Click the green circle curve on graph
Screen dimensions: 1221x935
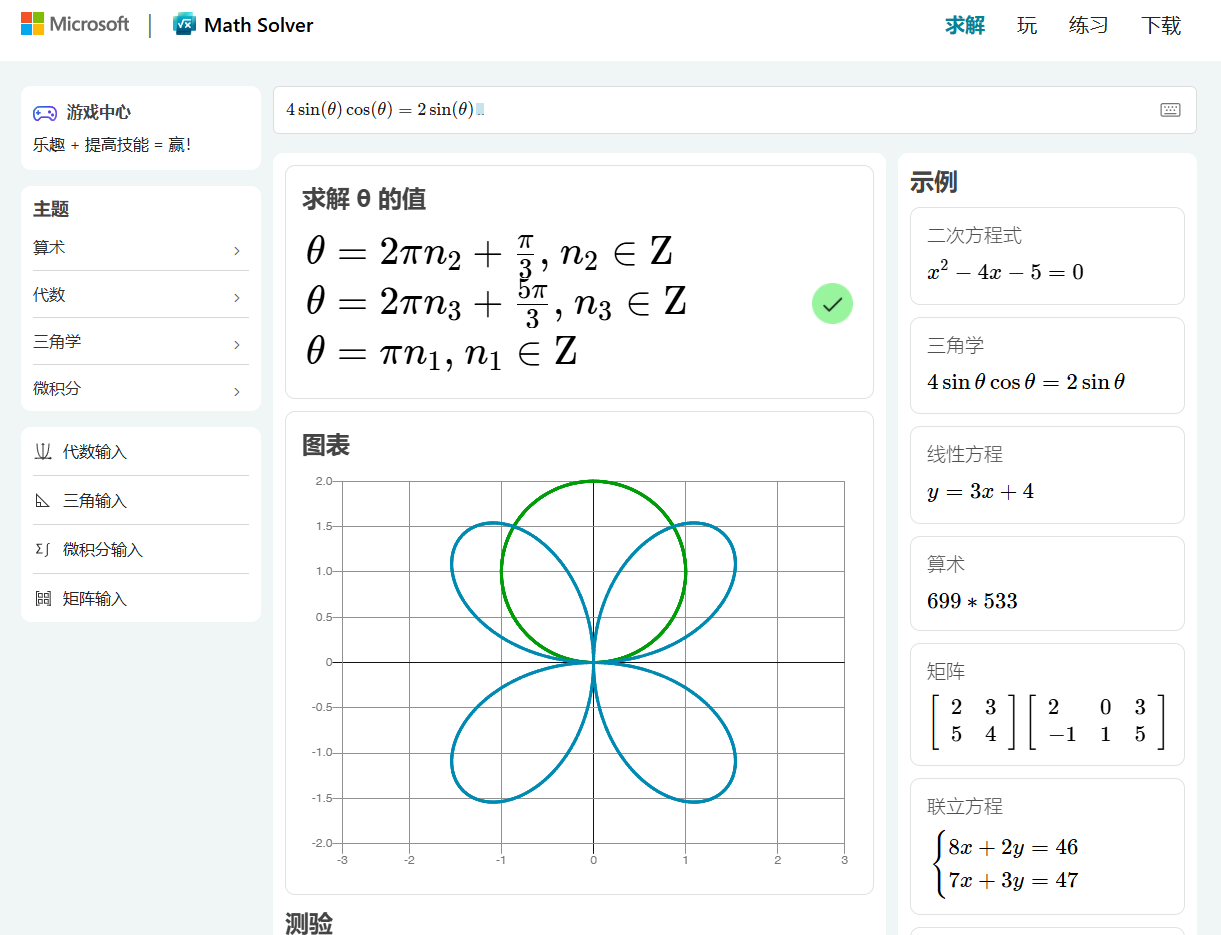click(594, 481)
